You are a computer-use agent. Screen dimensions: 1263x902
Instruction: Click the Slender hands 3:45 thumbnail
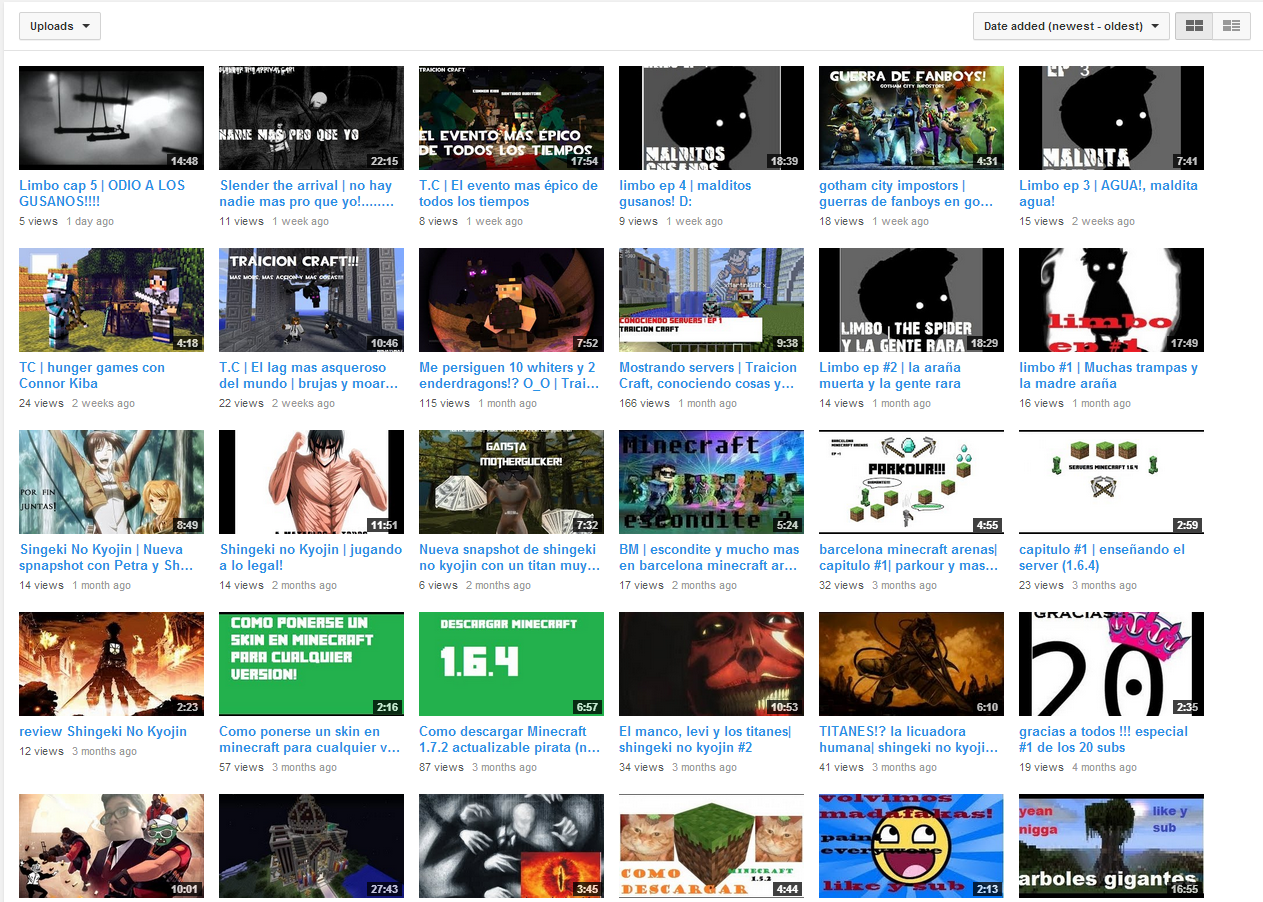pos(511,846)
